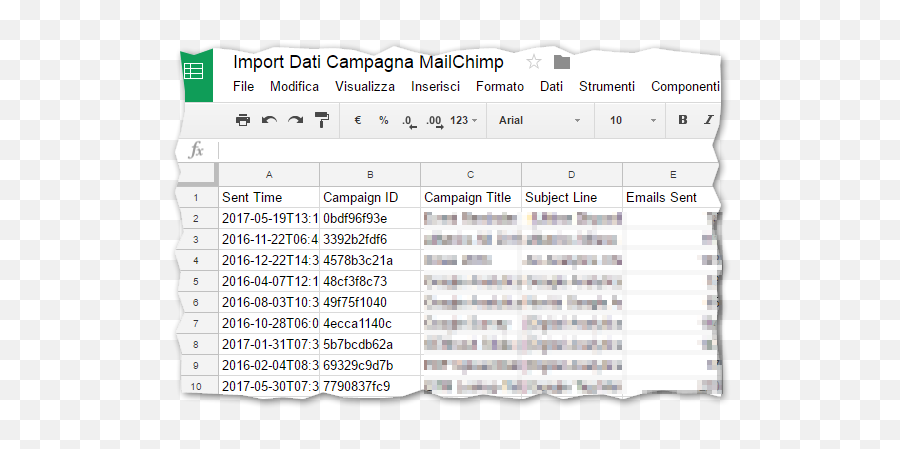Select column C header
Viewport: 900px width, 449px height.
pyautogui.click(x=471, y=175)
